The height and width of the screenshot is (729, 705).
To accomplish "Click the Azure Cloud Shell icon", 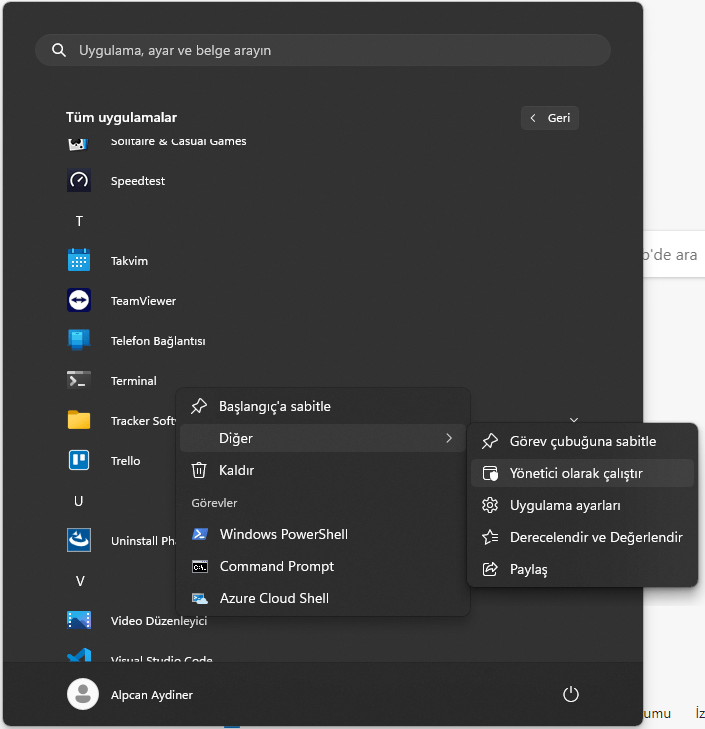I will point(200,598).
